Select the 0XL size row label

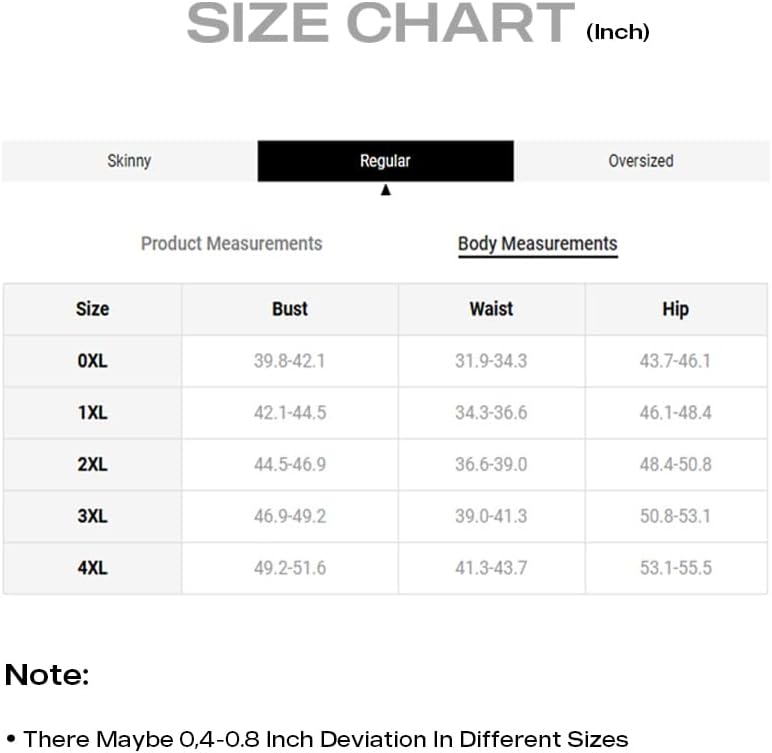click(93, 361)
